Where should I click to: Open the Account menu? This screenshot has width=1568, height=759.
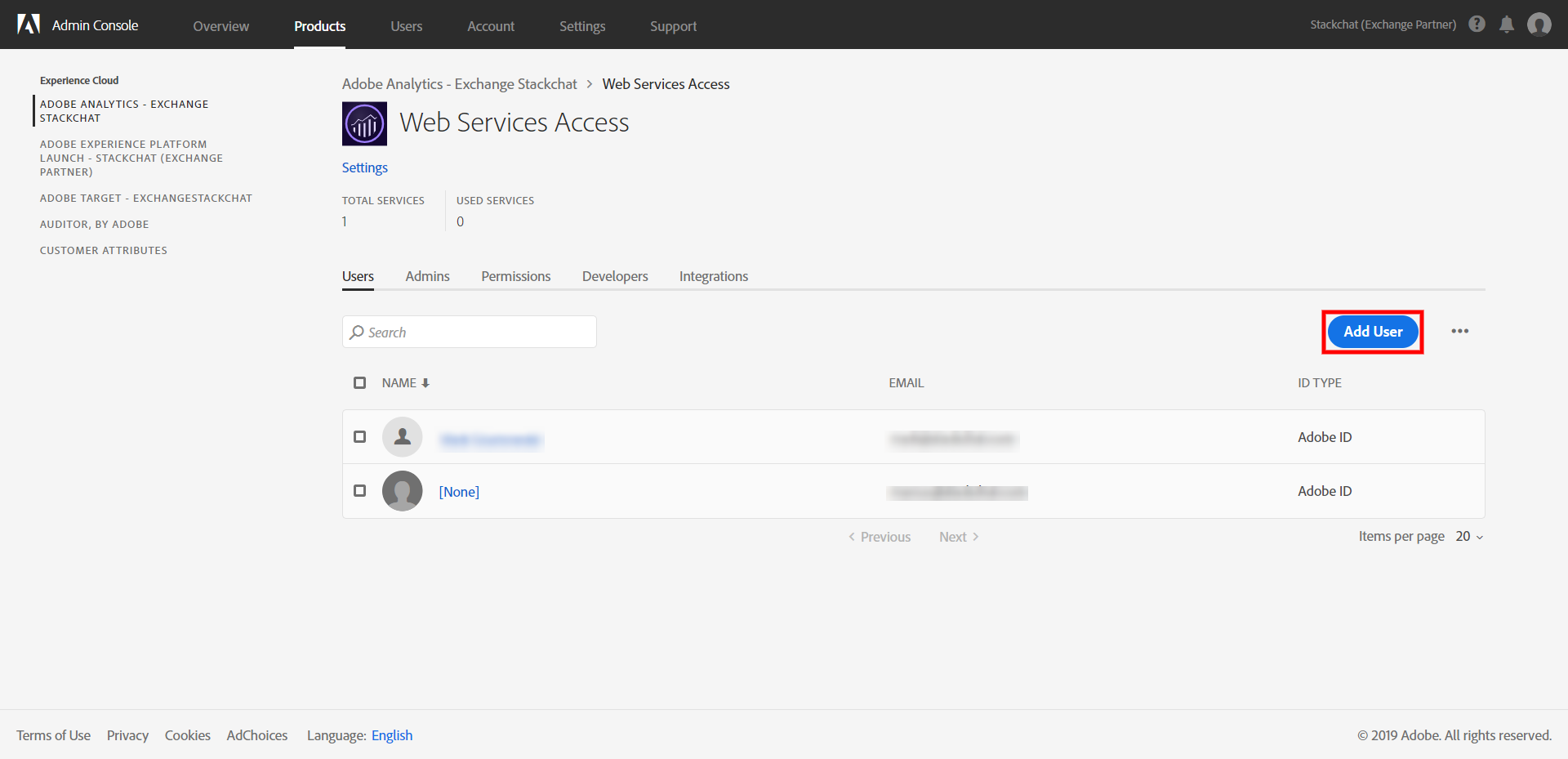491,26
